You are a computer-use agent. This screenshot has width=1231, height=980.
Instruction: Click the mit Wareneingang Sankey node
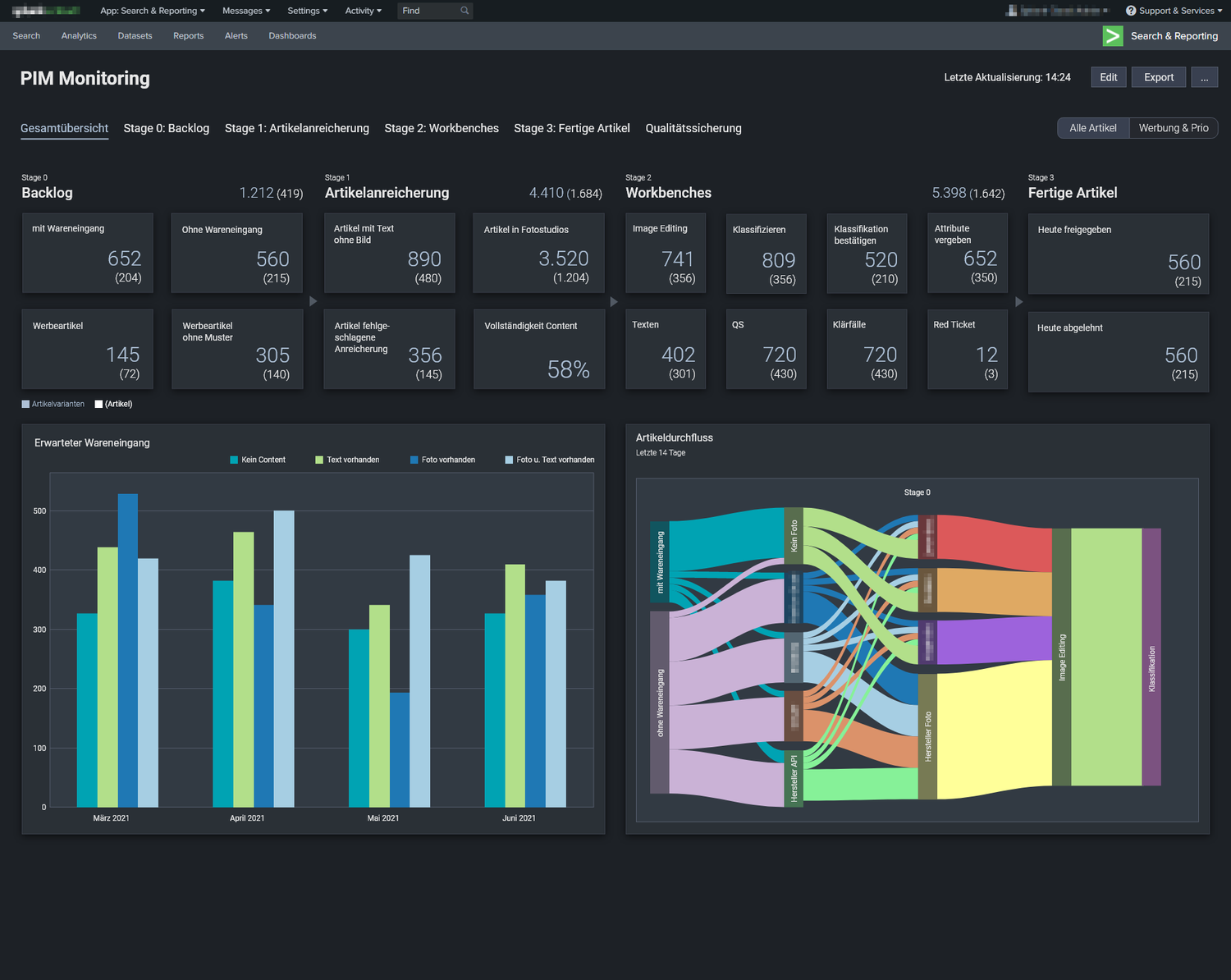(x=660, y=561)
